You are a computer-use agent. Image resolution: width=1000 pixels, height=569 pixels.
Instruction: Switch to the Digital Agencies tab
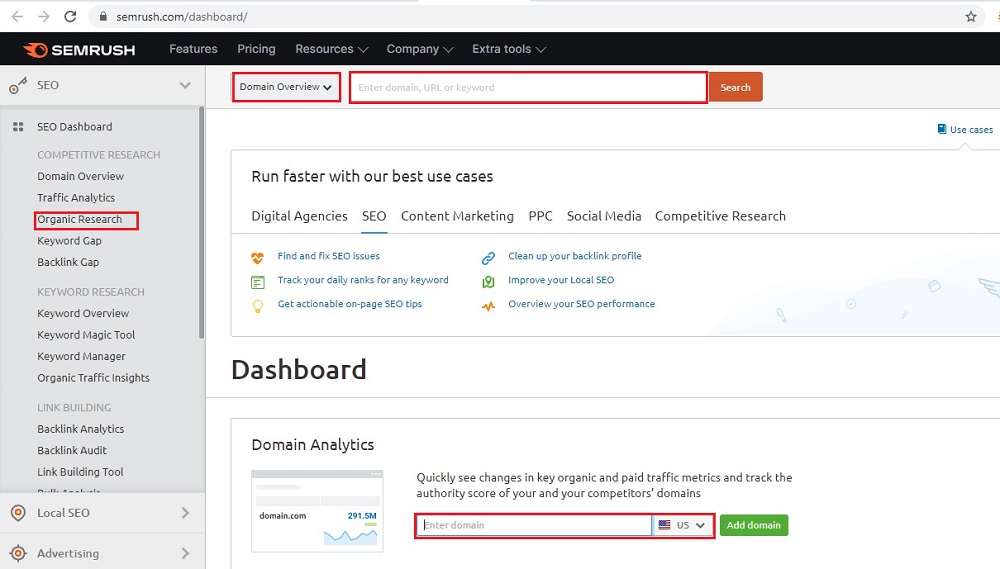tap(299, 216)
